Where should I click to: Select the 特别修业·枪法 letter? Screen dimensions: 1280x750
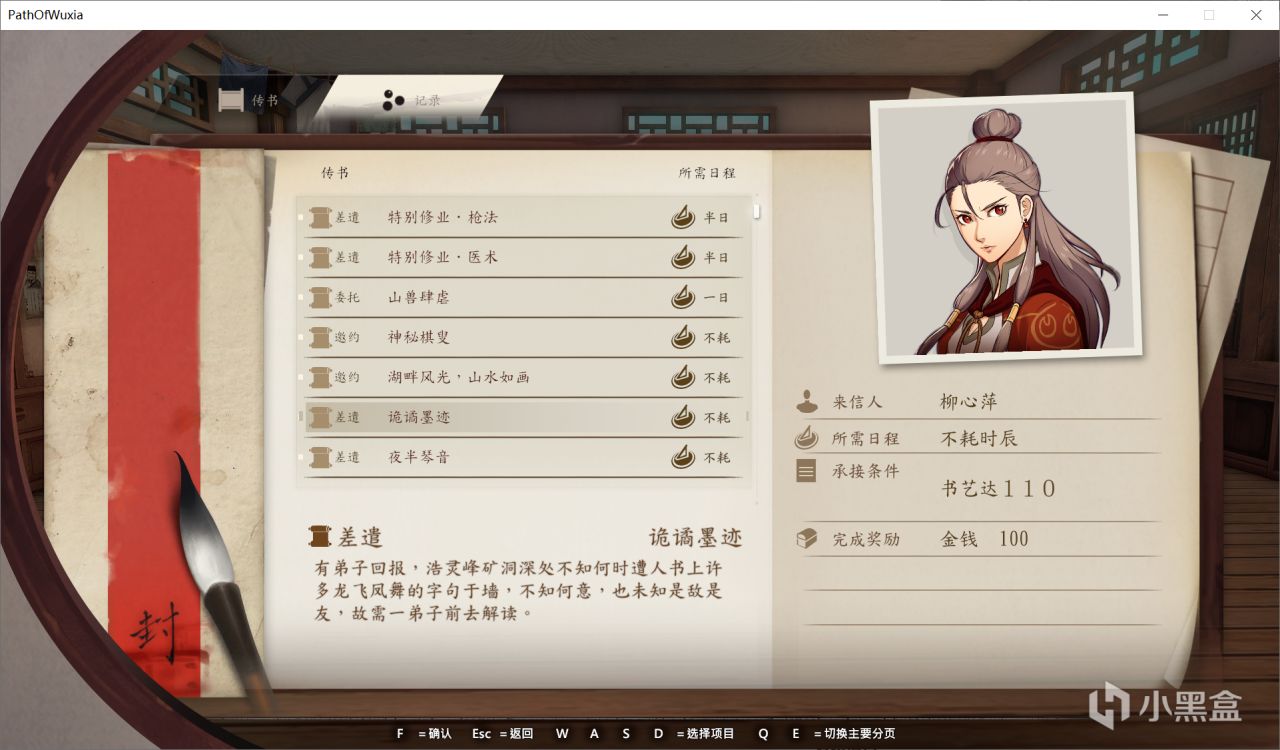524,217
